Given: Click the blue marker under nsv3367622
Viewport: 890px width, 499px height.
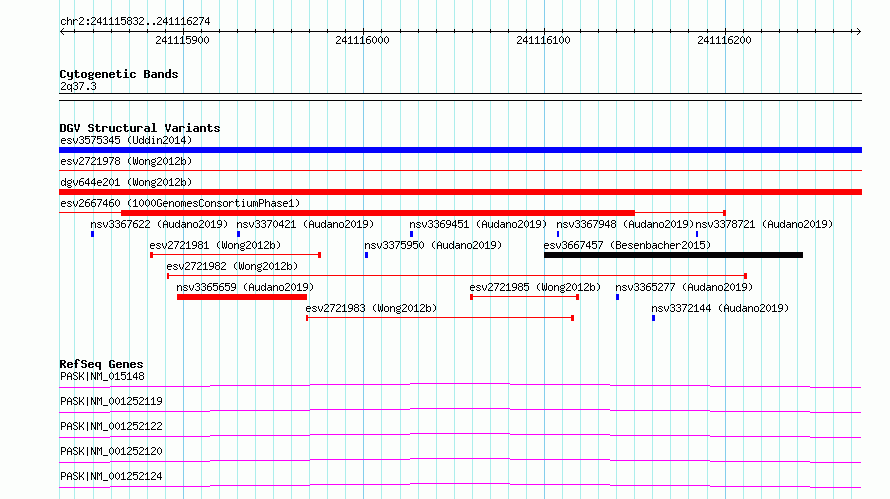Looking at the screenshot, I should (93, 234).
